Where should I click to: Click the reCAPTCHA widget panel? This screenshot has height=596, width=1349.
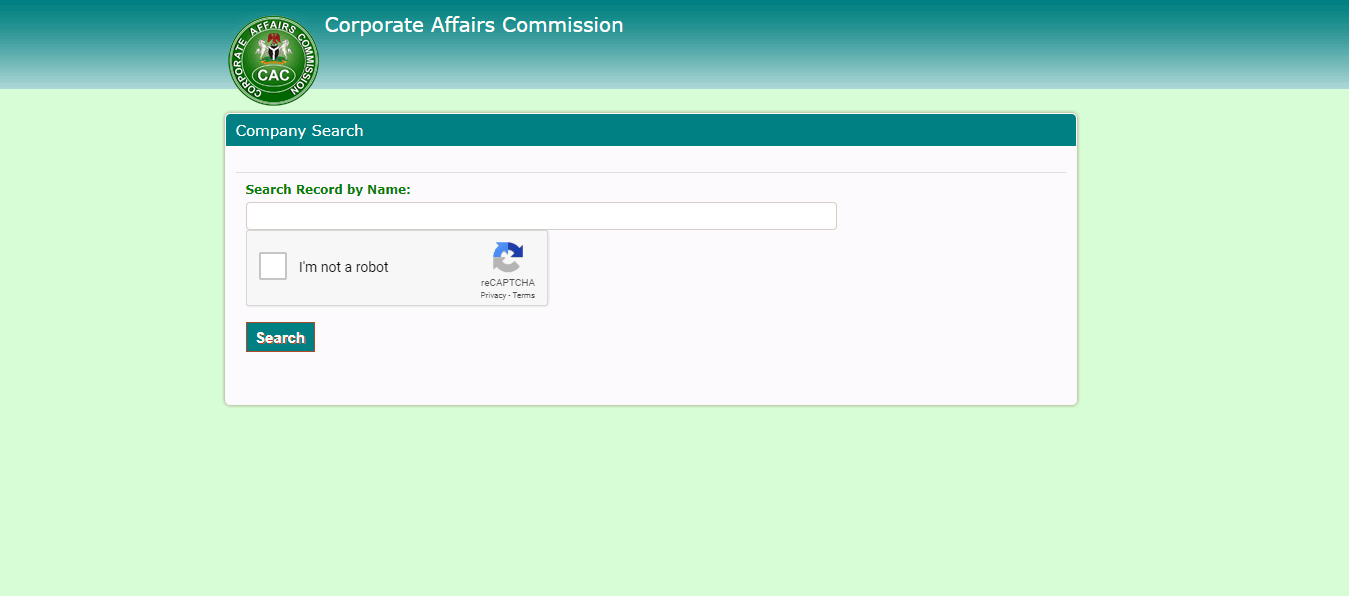coord(397,268)
